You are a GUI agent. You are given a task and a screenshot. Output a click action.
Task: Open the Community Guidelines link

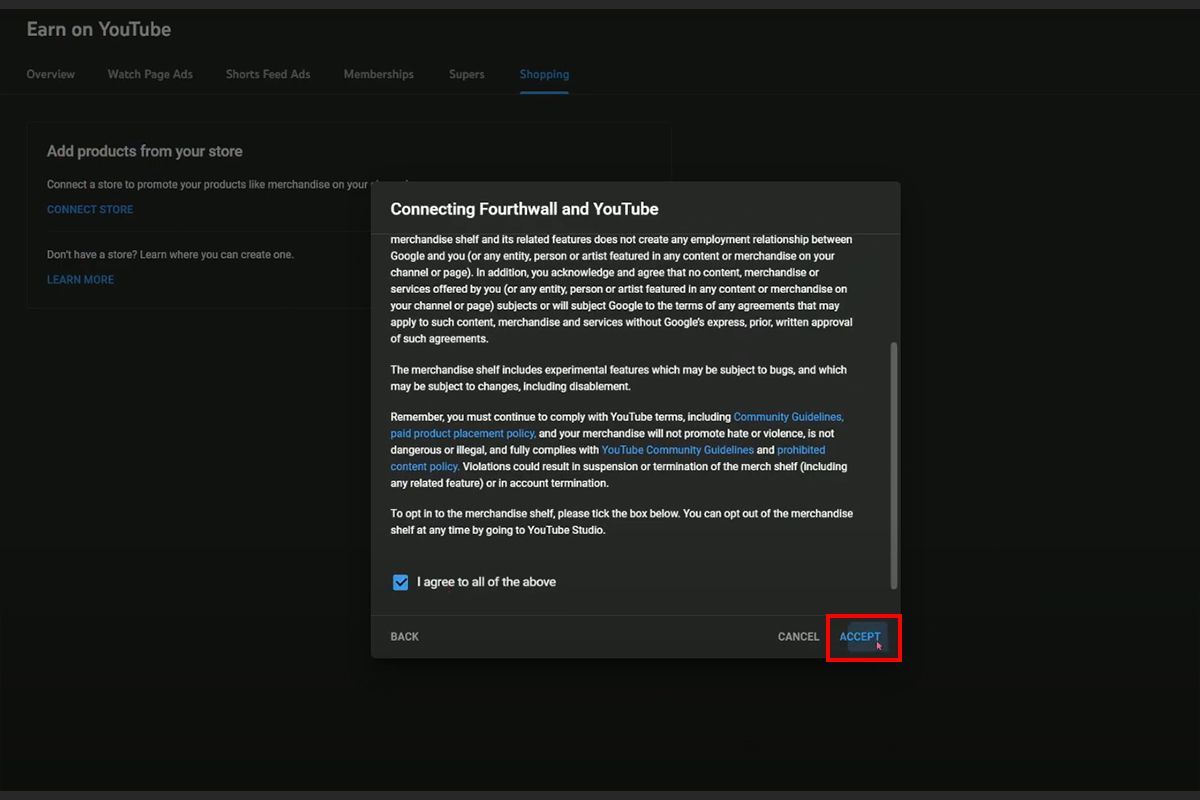(788, 417)
